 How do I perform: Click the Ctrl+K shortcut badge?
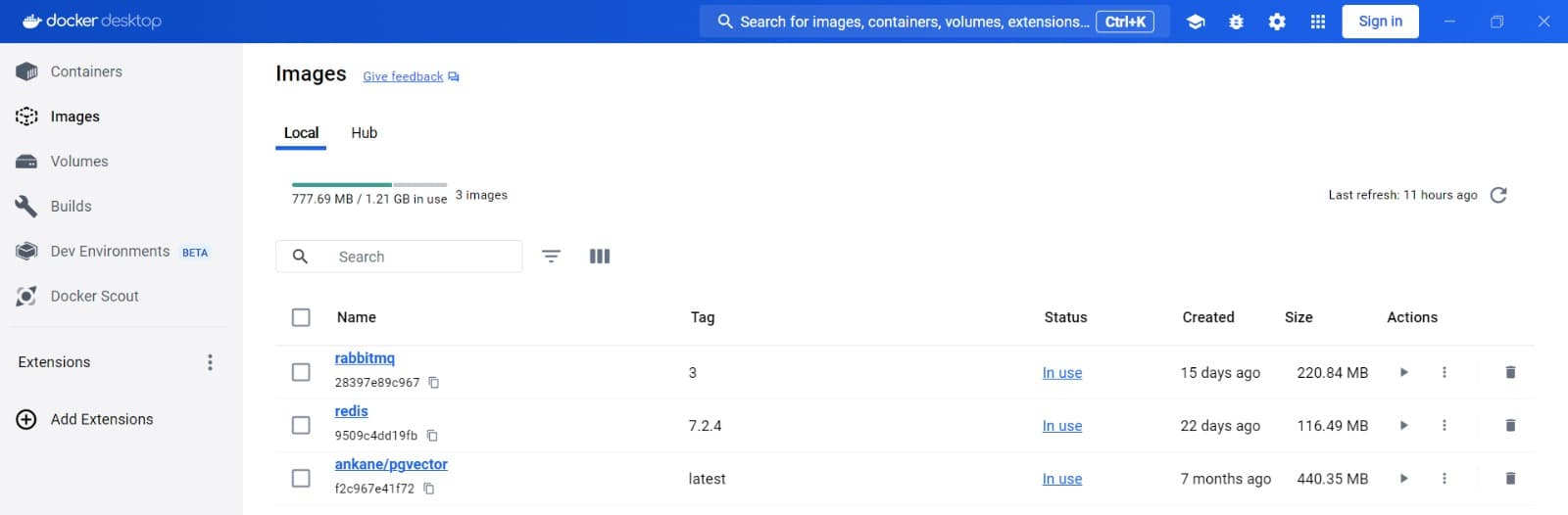point(1125,22)
